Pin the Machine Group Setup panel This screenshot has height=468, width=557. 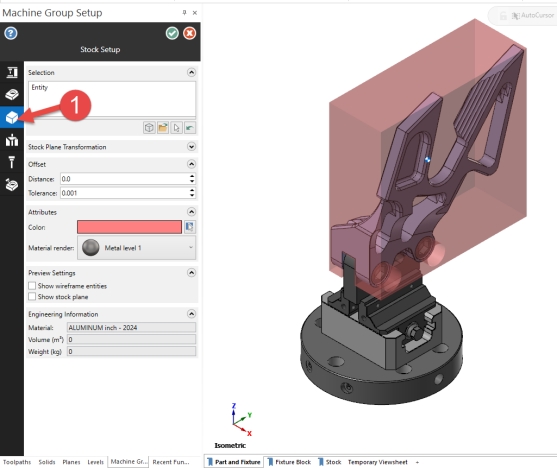pos(184,13)
